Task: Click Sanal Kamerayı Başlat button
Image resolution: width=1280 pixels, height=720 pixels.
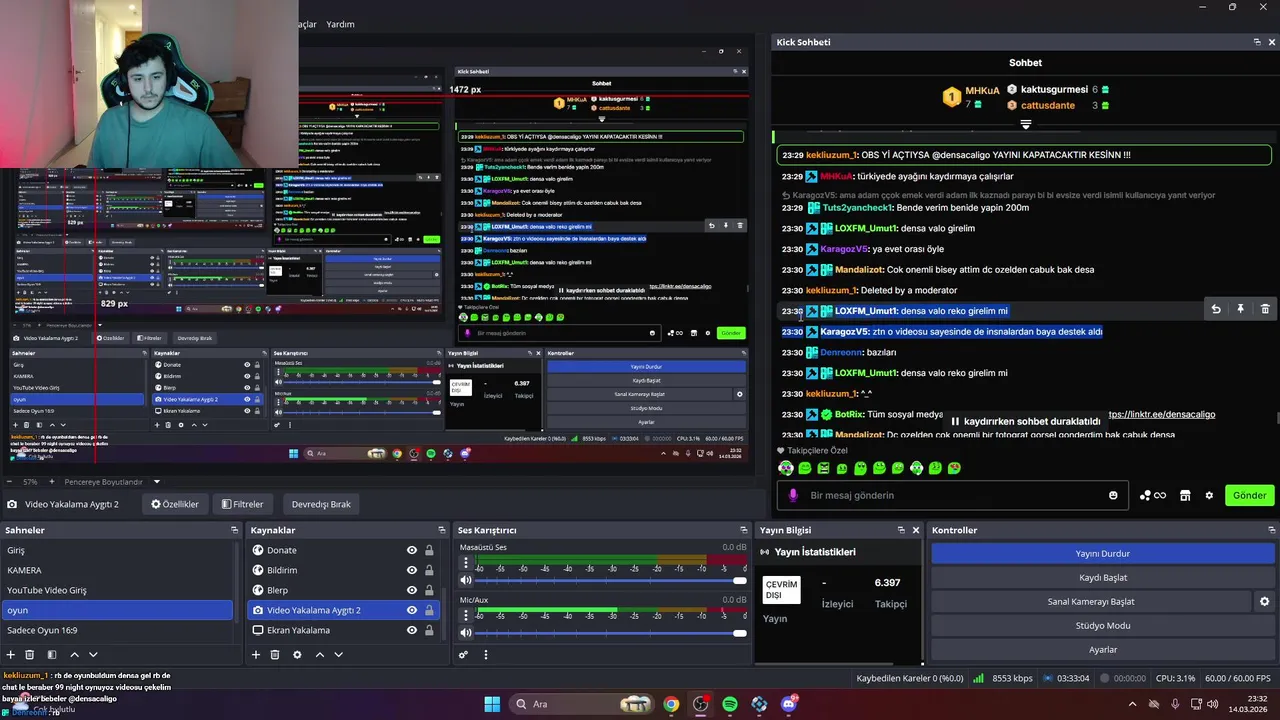Action: click(x=1091, y=602)
